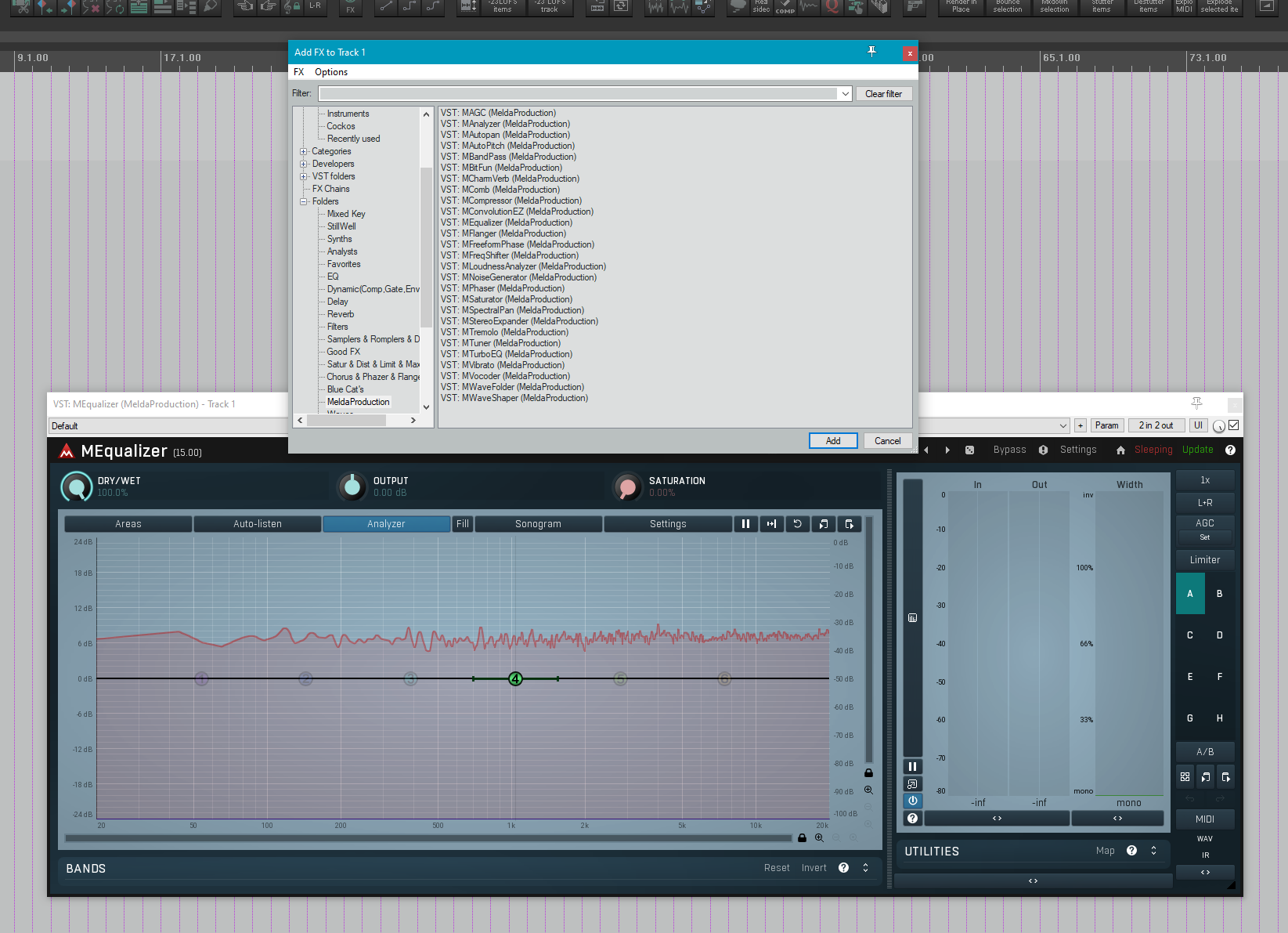Open the FX menu in Add FX dialog

pyautogui.click(x=298, y=72)
